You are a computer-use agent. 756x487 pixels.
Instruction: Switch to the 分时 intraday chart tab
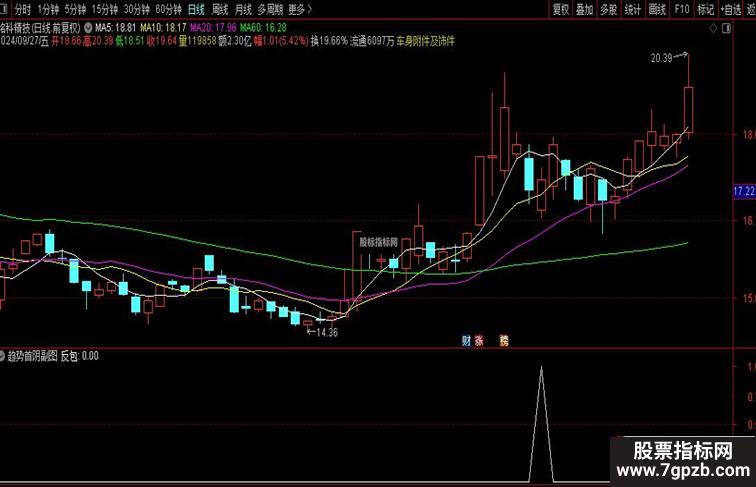coord(22,9)
